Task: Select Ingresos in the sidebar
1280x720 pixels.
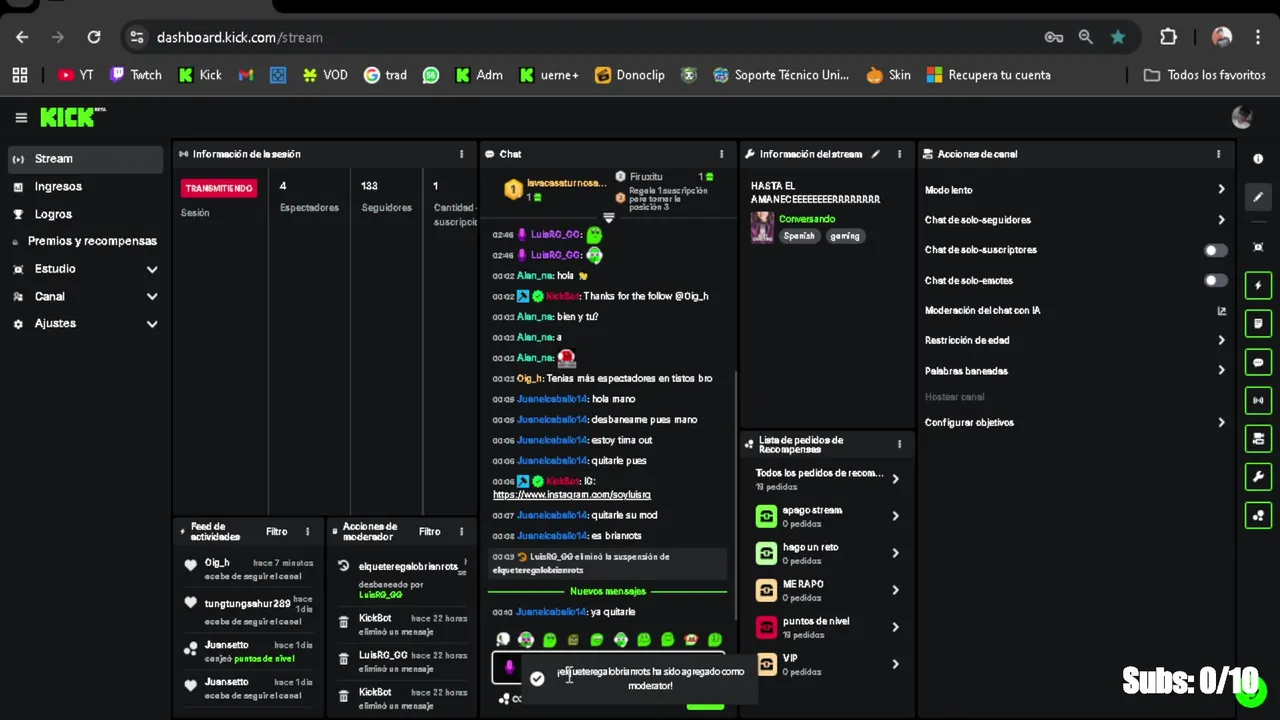Action: tap(85, 187)
